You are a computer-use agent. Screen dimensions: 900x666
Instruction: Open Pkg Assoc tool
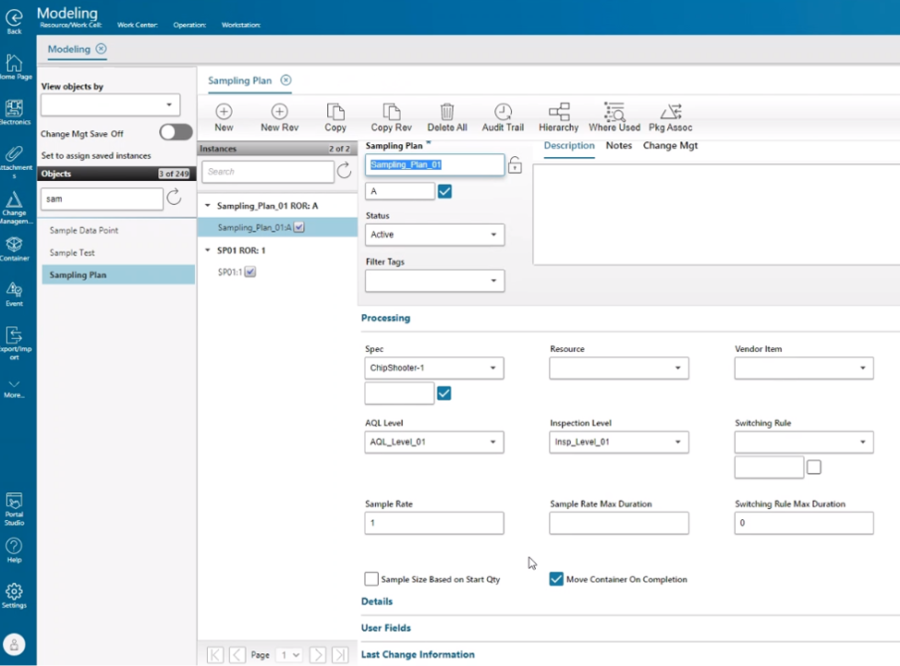[x=670, y=115]
